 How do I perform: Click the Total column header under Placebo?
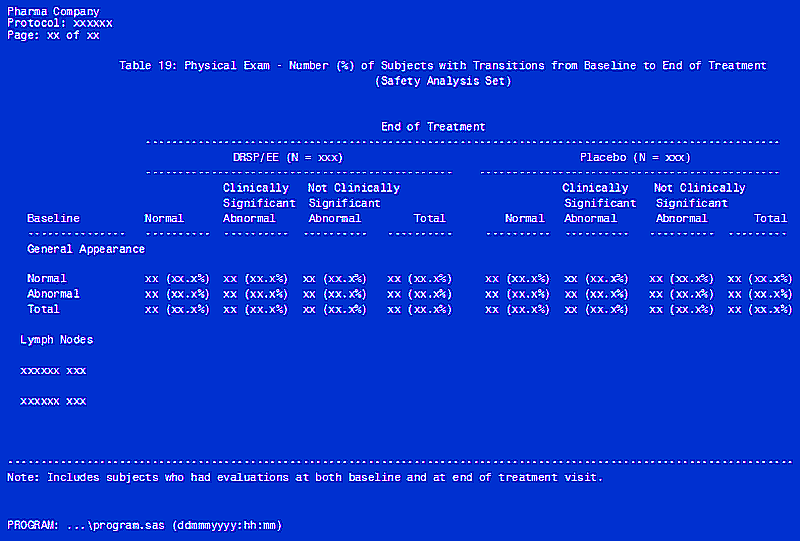[770, 218]
